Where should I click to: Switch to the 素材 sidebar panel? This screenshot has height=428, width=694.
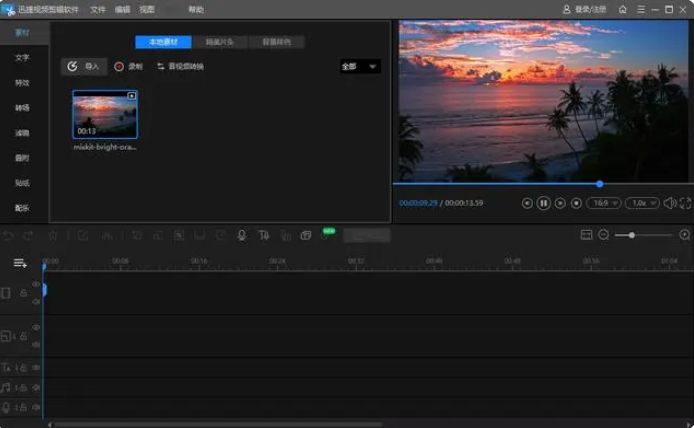(x=22, y=32)
